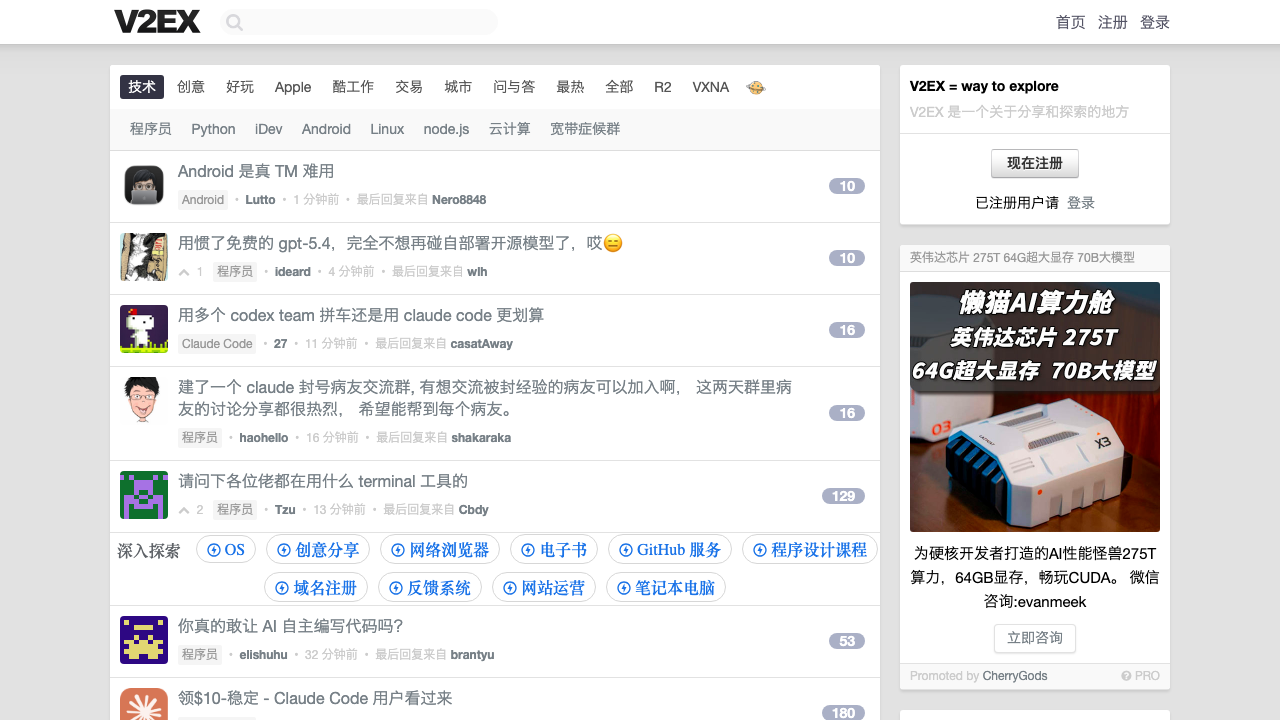Image resolution: width=1280 pixels, height=720 pixels.
Task: Switch to R2 tab
Action: pos(663,87)
